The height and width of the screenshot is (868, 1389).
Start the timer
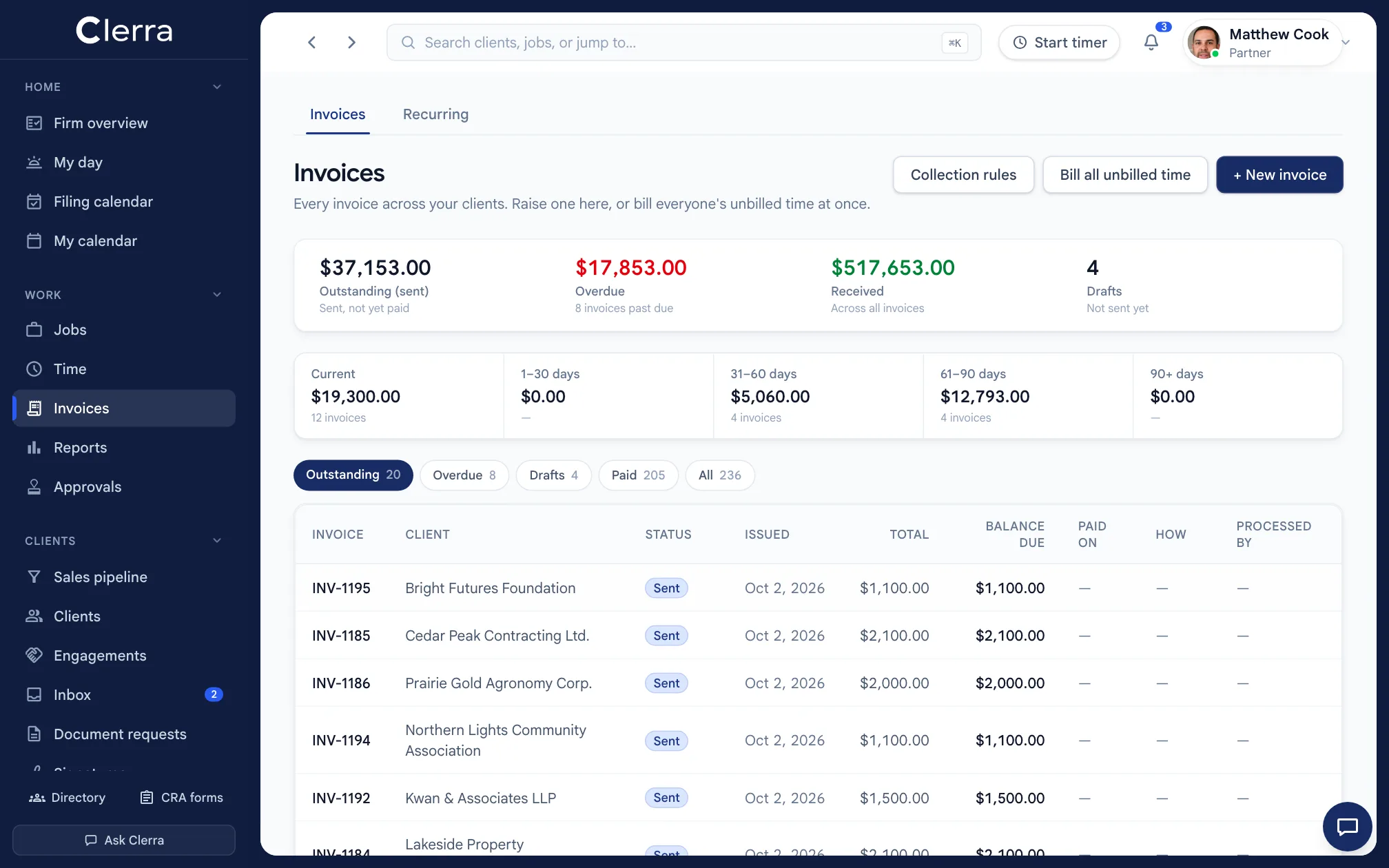pyautogui.click(x=1060, y=43)
